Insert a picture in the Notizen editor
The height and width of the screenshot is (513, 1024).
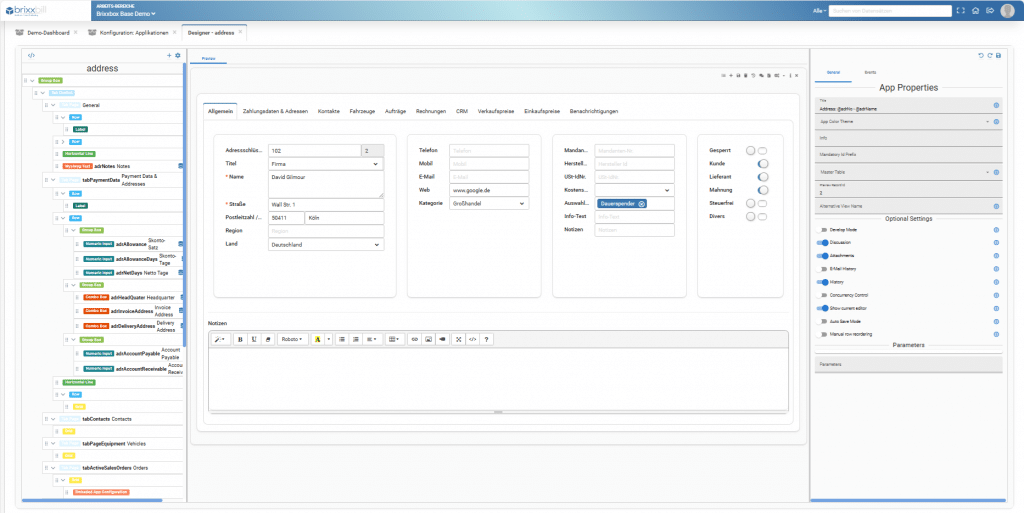tap(428, 339)
